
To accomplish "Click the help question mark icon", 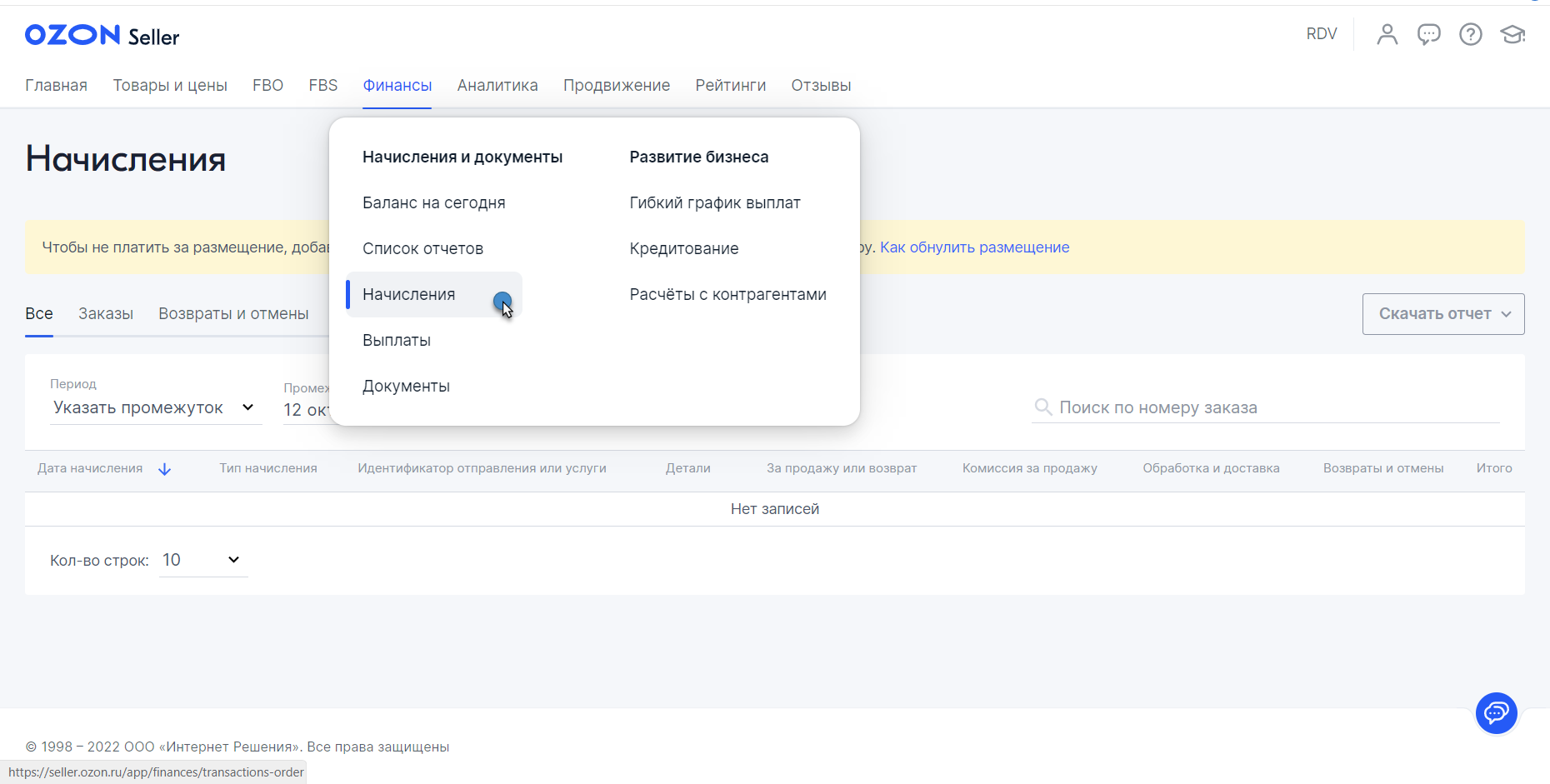I will pos(1470,34).
